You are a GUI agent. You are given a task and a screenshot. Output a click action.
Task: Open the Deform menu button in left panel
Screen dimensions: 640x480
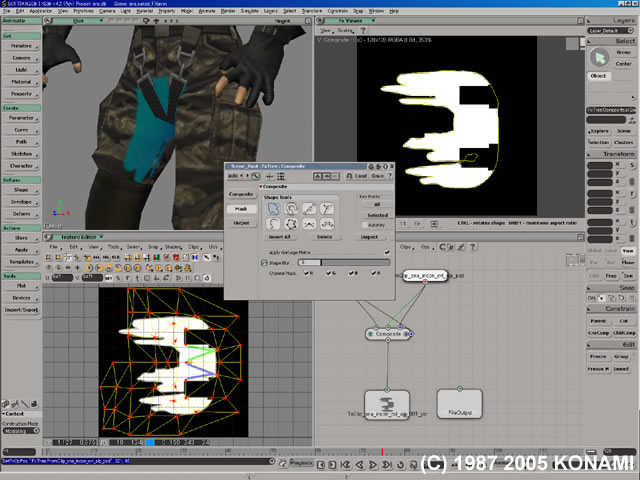pos(21,214)
